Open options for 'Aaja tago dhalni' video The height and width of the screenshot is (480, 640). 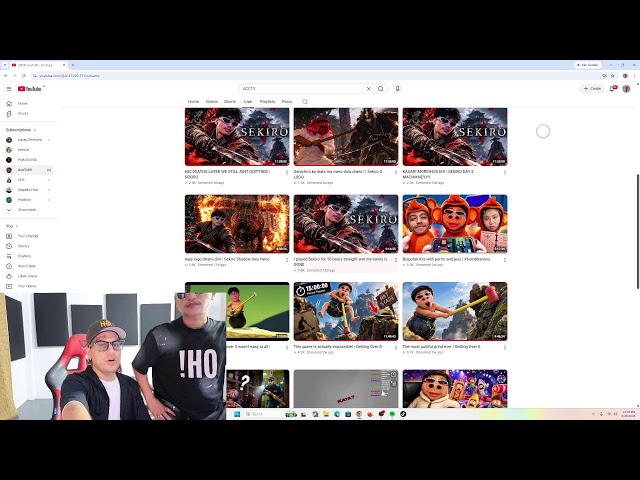coord(287,260)
